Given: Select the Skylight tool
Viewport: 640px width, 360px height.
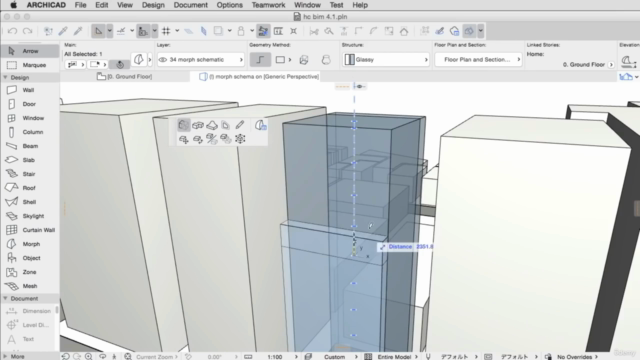Looking at the screenshot, I should 29,216.
